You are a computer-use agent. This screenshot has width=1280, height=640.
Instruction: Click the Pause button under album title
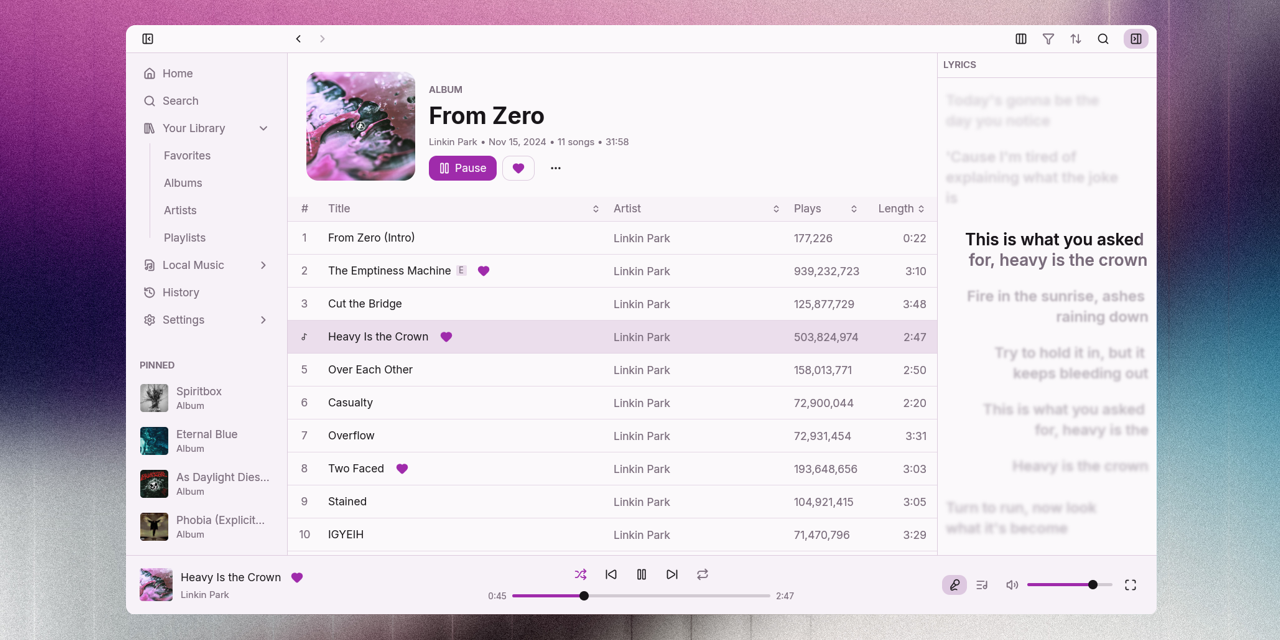point(463,168)
